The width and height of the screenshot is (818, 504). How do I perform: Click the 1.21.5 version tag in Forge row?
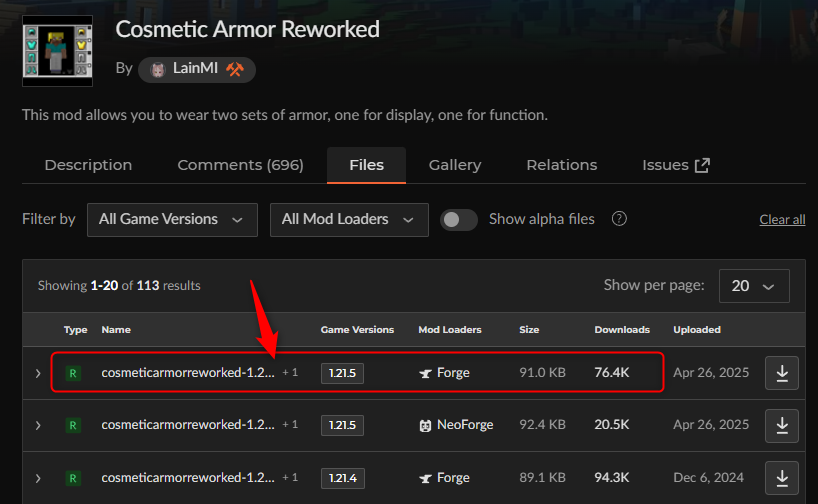pos(342,373)
